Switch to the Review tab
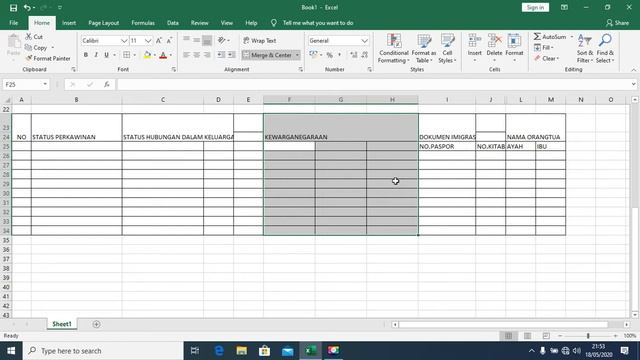This screenshot has width=640, height=360. pos(200,23)
